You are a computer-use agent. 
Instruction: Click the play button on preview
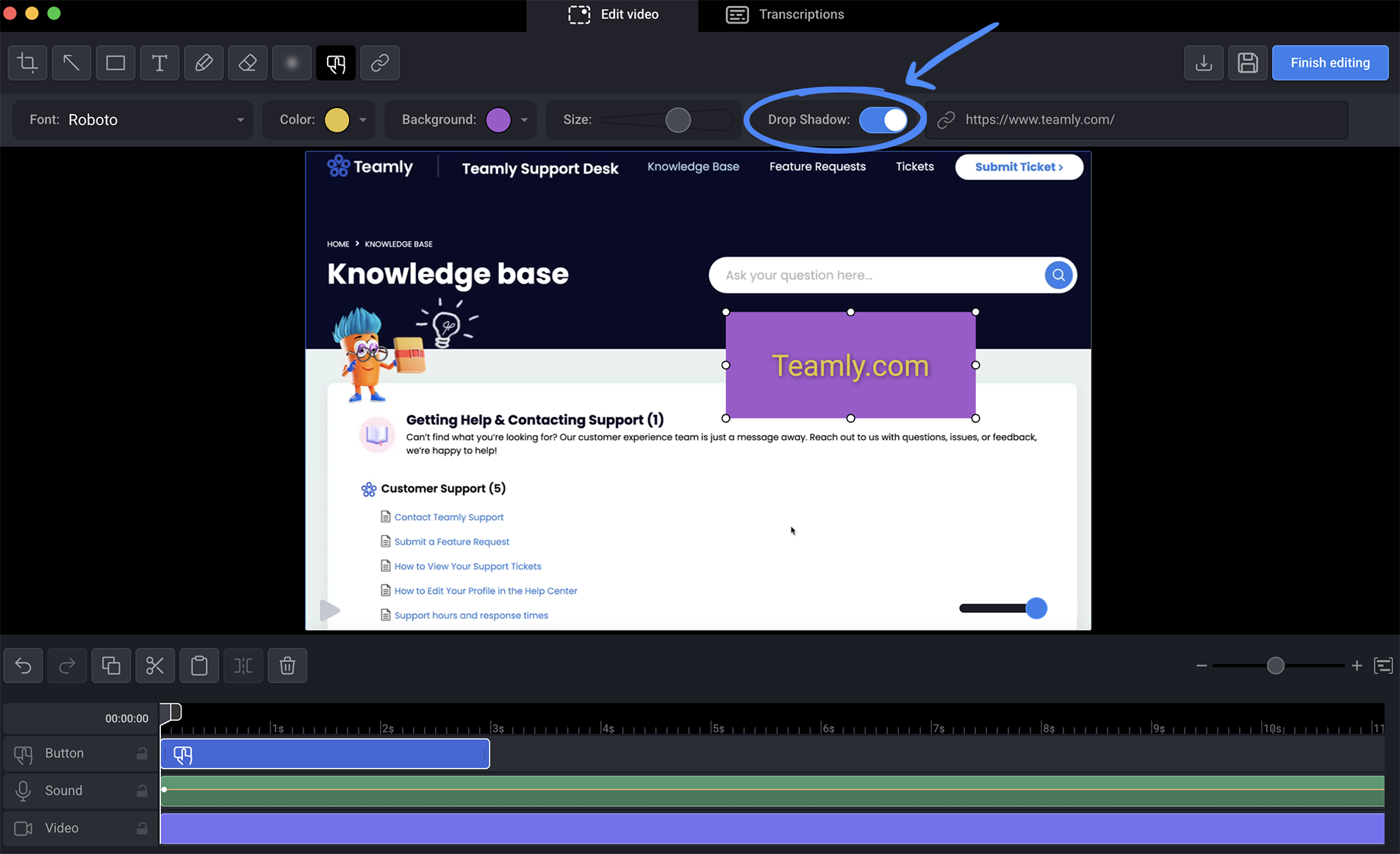[x=330, y=610]
